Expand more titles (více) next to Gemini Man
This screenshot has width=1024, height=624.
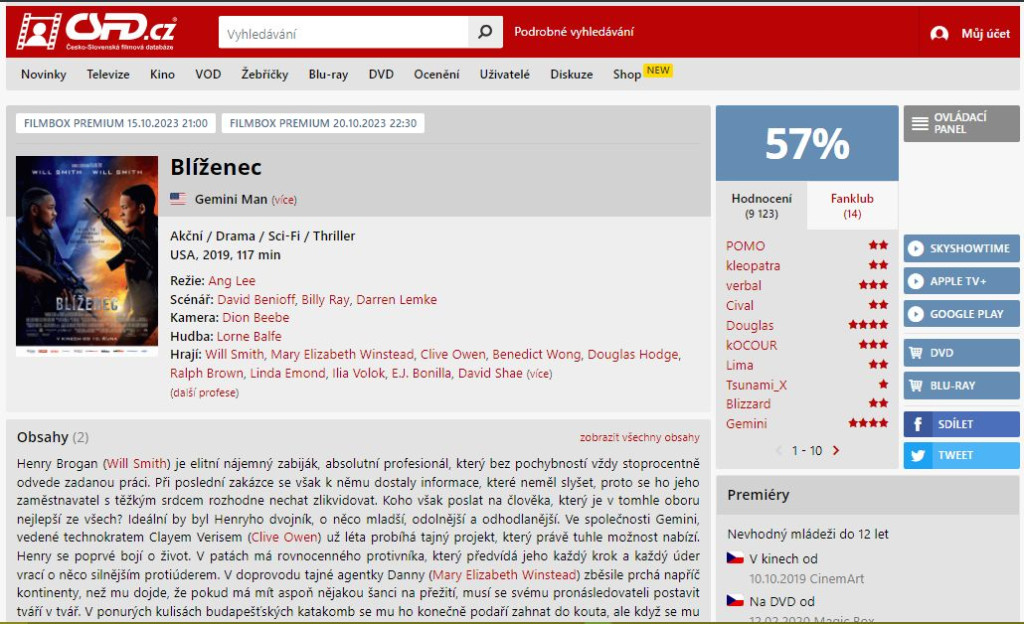click(x=284, y=200)
